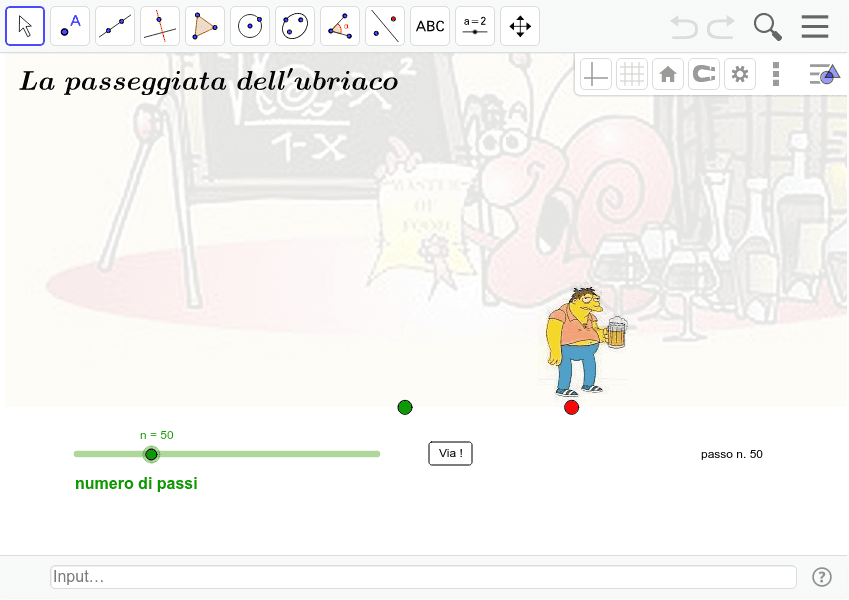The image size is (849, 600).
Task: Reset view with the home icon
Action: [x=668, y=74]
